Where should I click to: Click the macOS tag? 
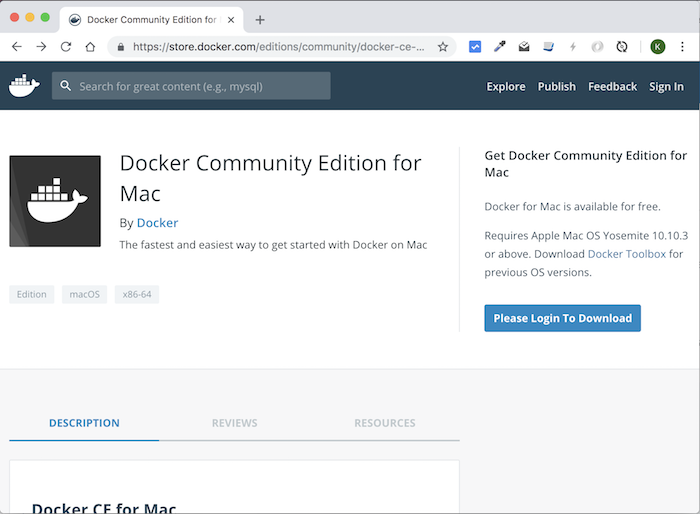[x=84, y=294]
